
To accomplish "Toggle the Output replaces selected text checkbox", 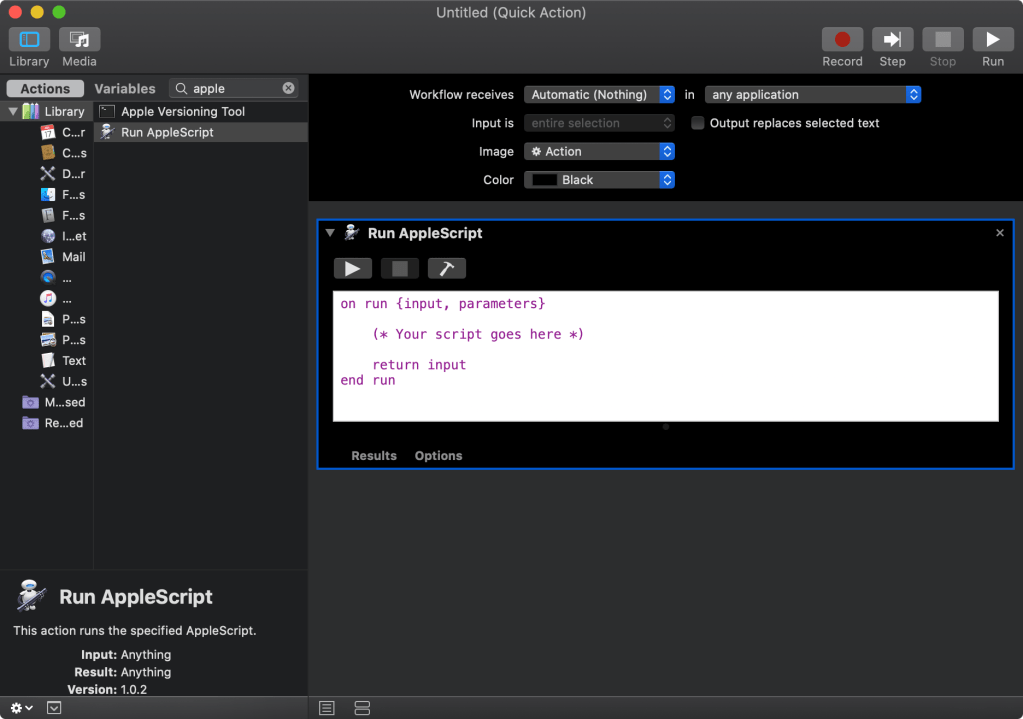I will 697,123.
